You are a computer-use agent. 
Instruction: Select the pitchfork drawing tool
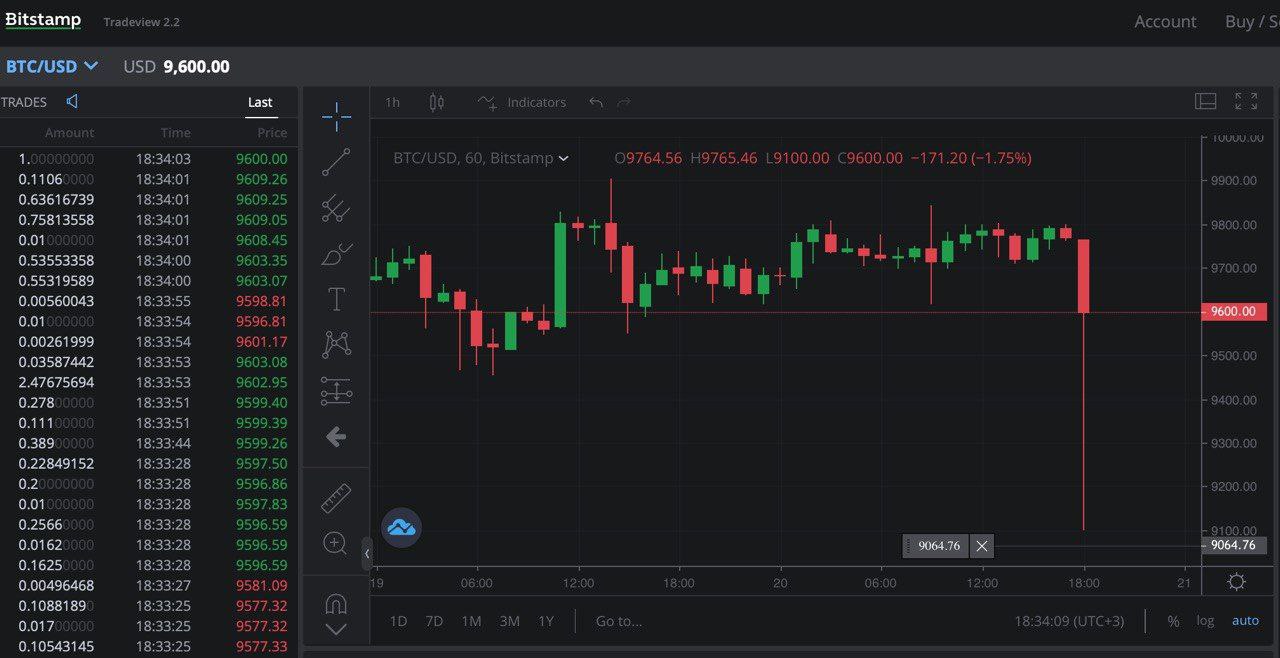pyautogui.click(x=336, y=208)
